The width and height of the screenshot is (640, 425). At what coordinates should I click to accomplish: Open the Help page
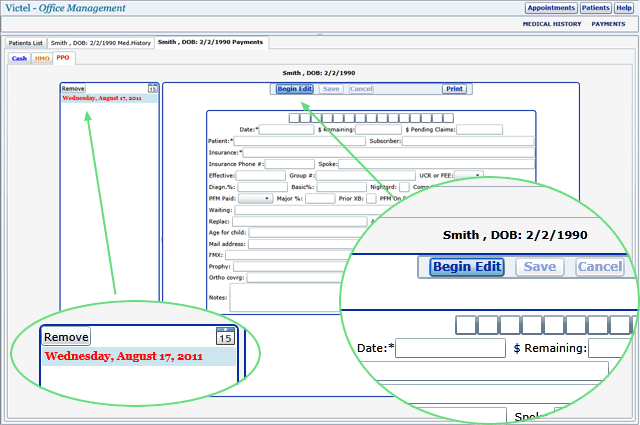(x=624, y=8)
